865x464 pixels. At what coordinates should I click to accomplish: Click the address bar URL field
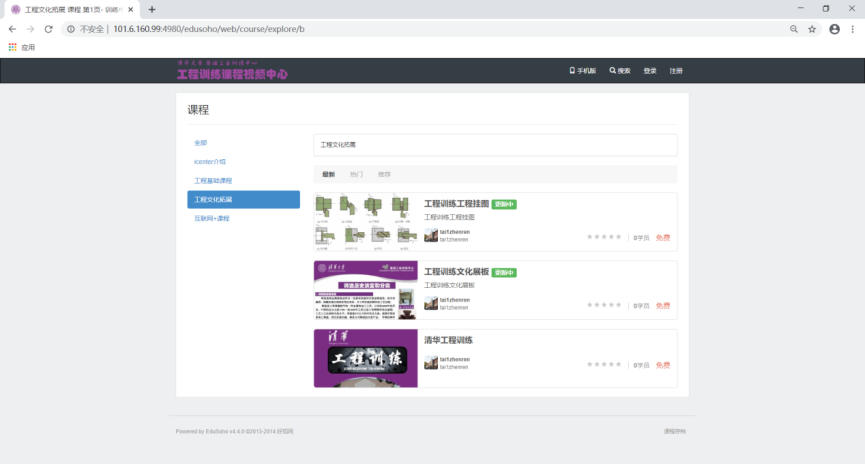point(441,29)
